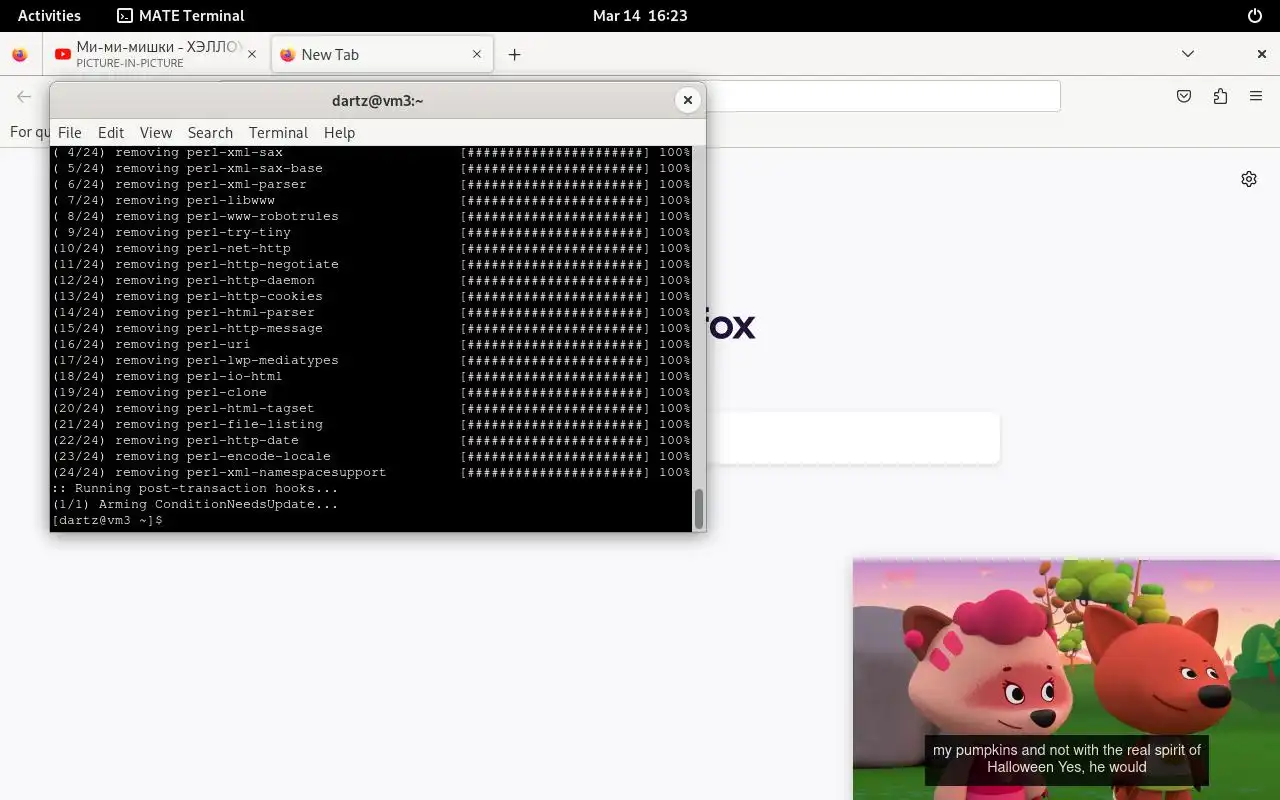Open the Activities overview

[x=49, y=15]
